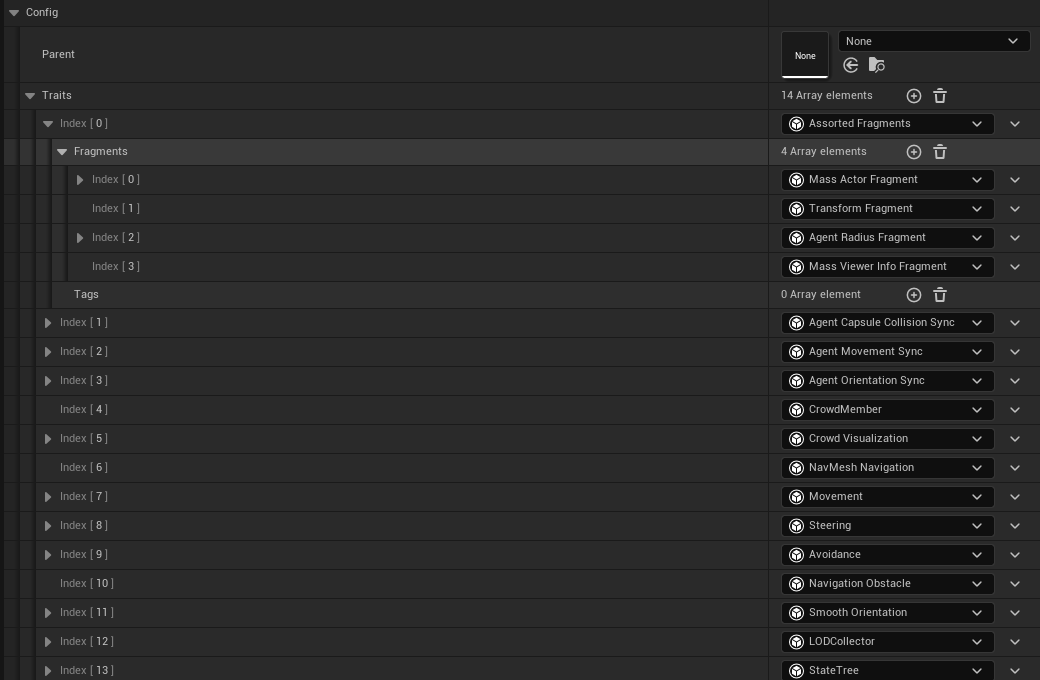Collapse Traits Index [ 0 ] row
Viewport: 1040px width, 680px height.
(48, 123)
